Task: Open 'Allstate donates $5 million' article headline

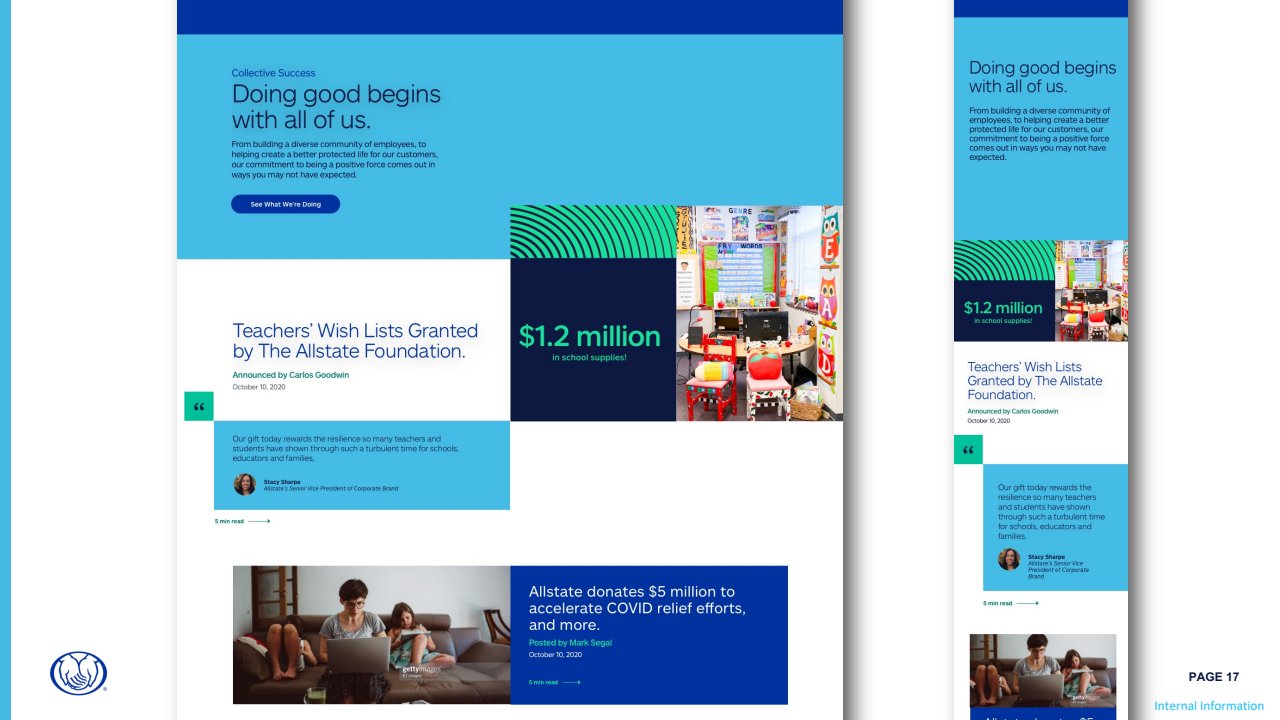Action: coord(637,608)
